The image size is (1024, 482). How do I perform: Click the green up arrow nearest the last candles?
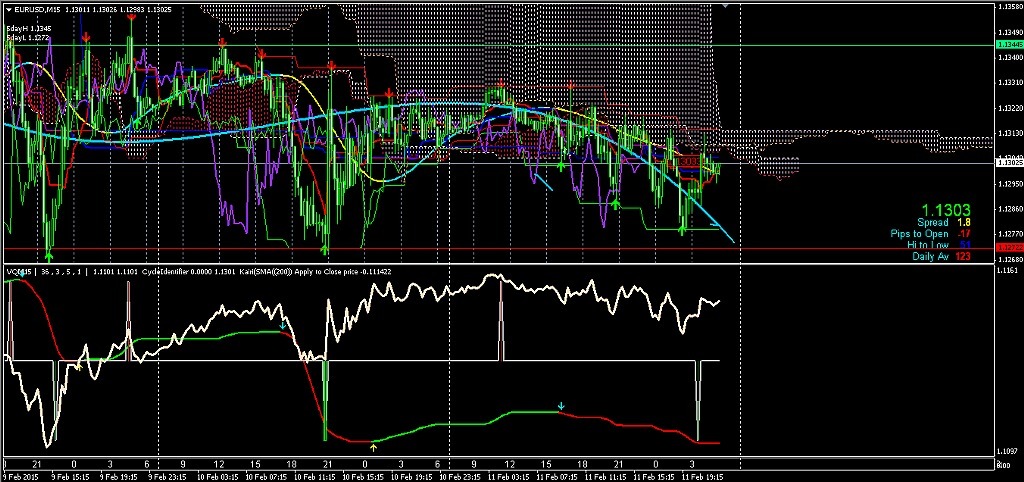683,229
